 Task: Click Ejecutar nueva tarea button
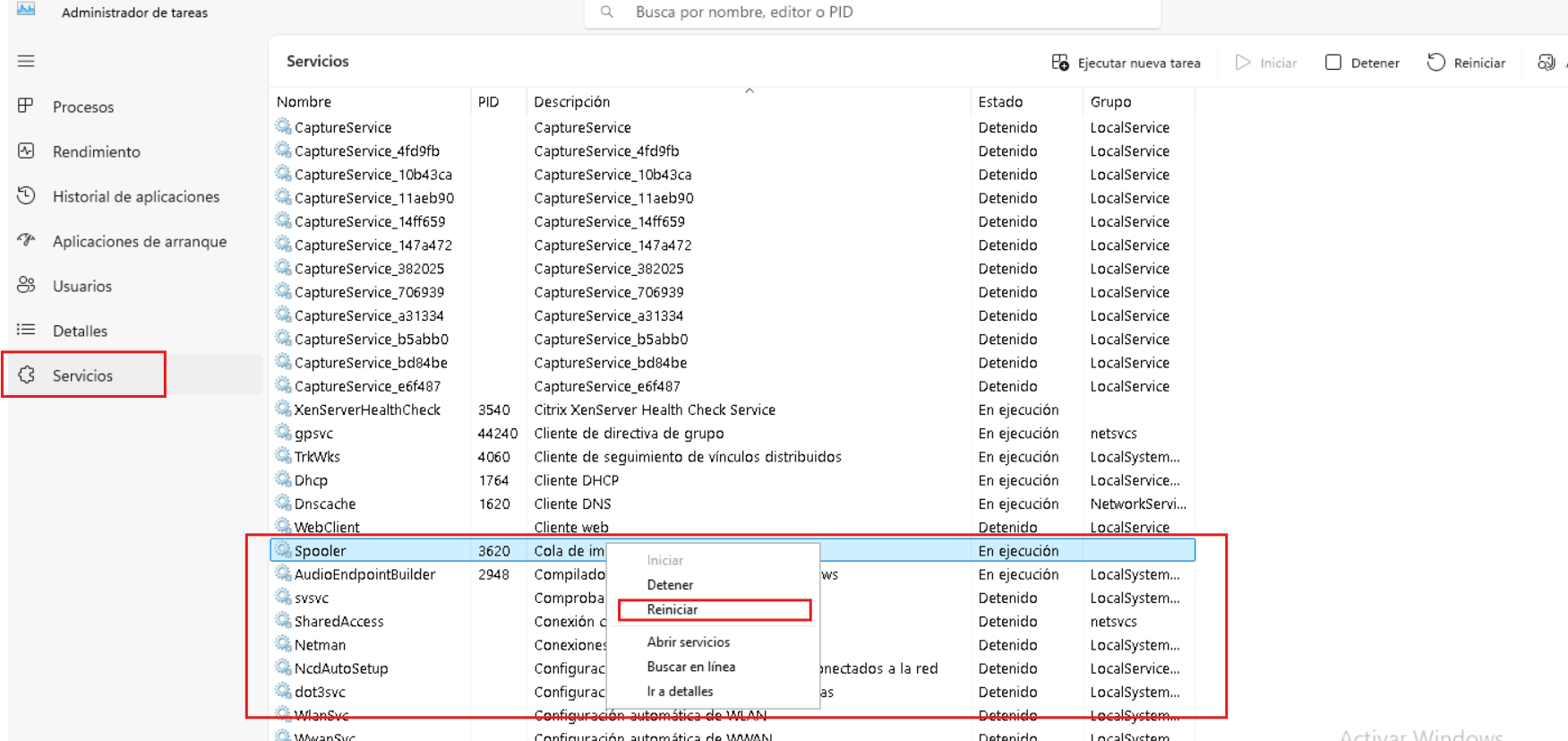click(x=1126, y=63)
